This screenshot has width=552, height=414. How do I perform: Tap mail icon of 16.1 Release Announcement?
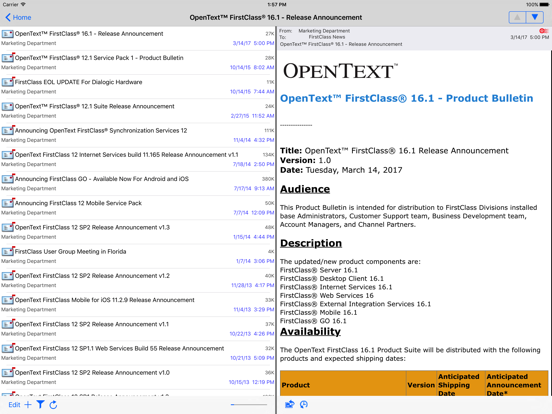tap(7, 34)
